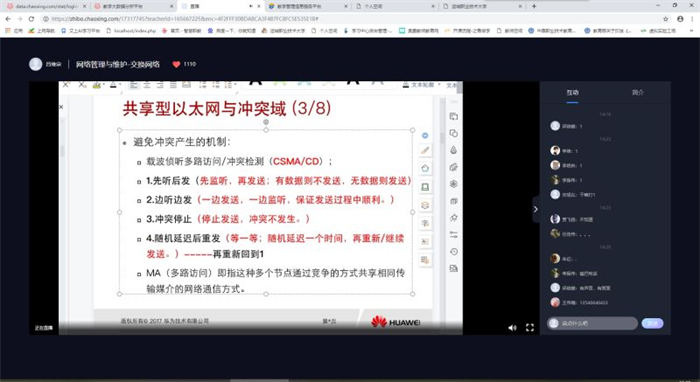Enter fullscreen mode for the live video
This screenshot has width=700, height=382.
point(530,328)
